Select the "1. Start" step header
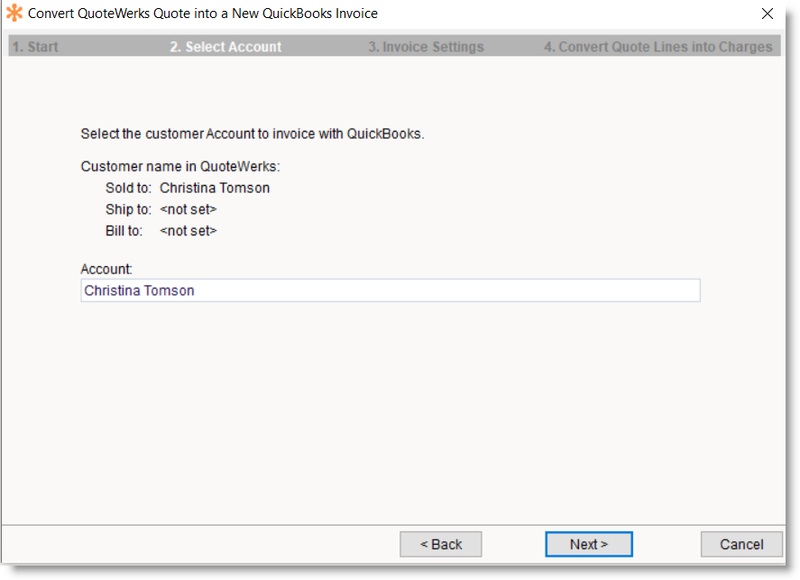The image size is (800, 580). pyautogui.click(x=34, y=46)
